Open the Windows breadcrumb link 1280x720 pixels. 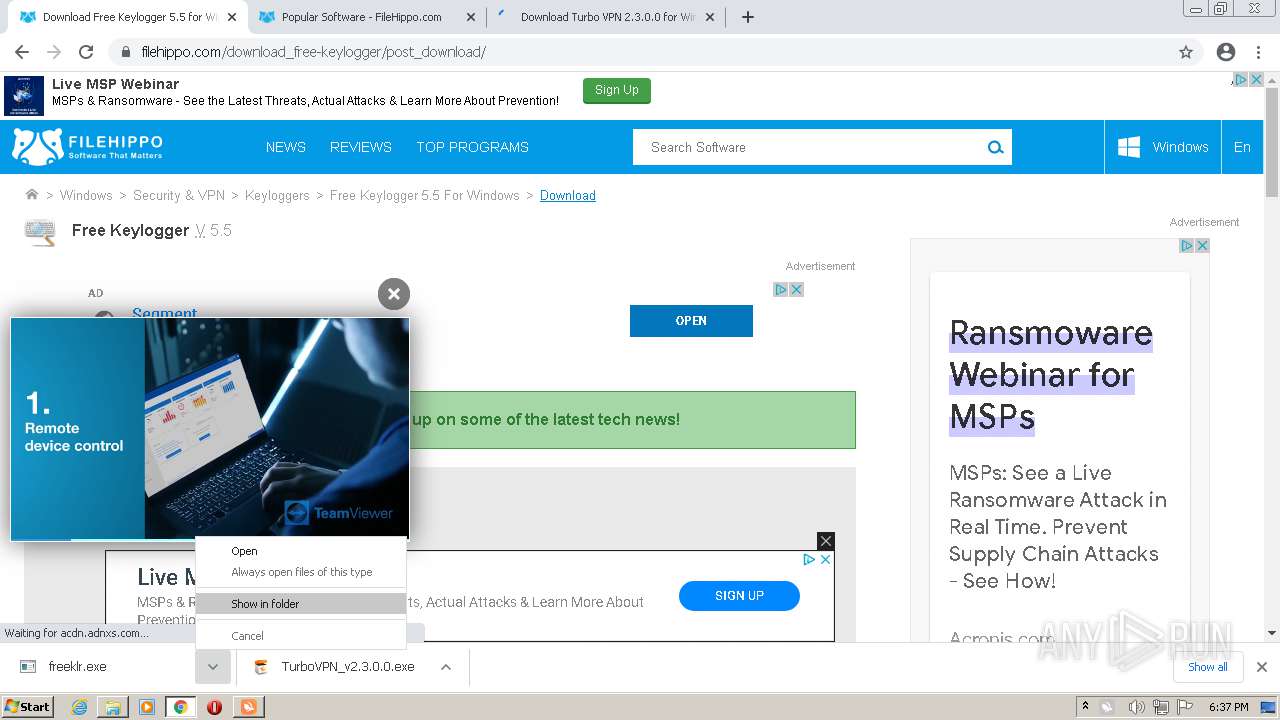(86, 195)
